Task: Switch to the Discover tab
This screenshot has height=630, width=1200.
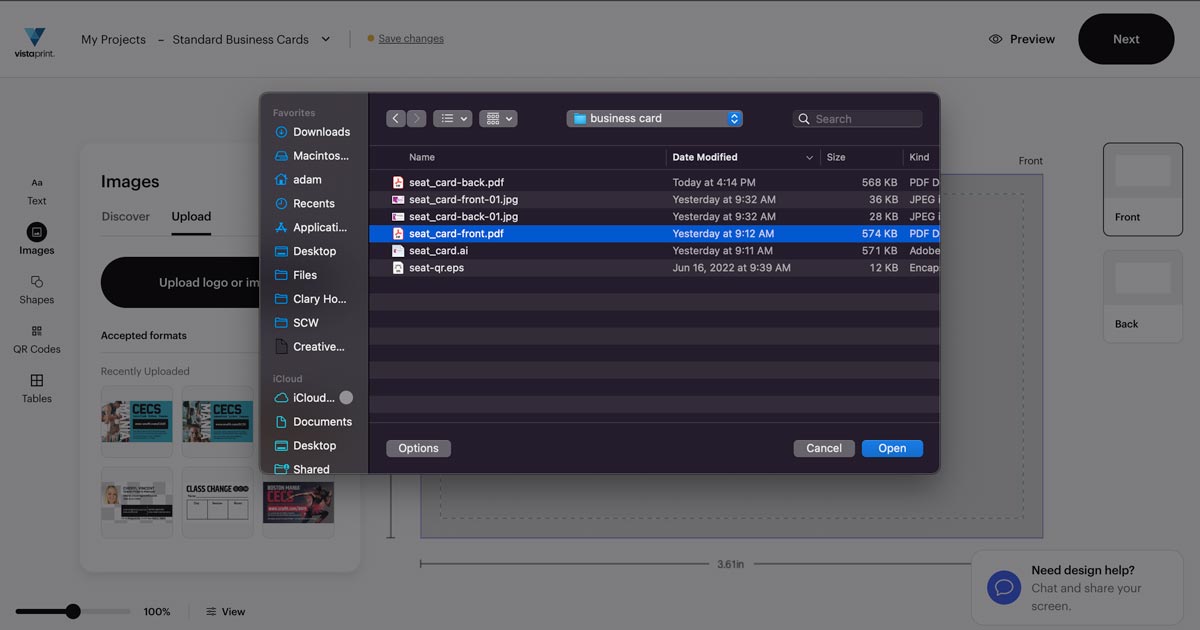Action: click(125, 216)
